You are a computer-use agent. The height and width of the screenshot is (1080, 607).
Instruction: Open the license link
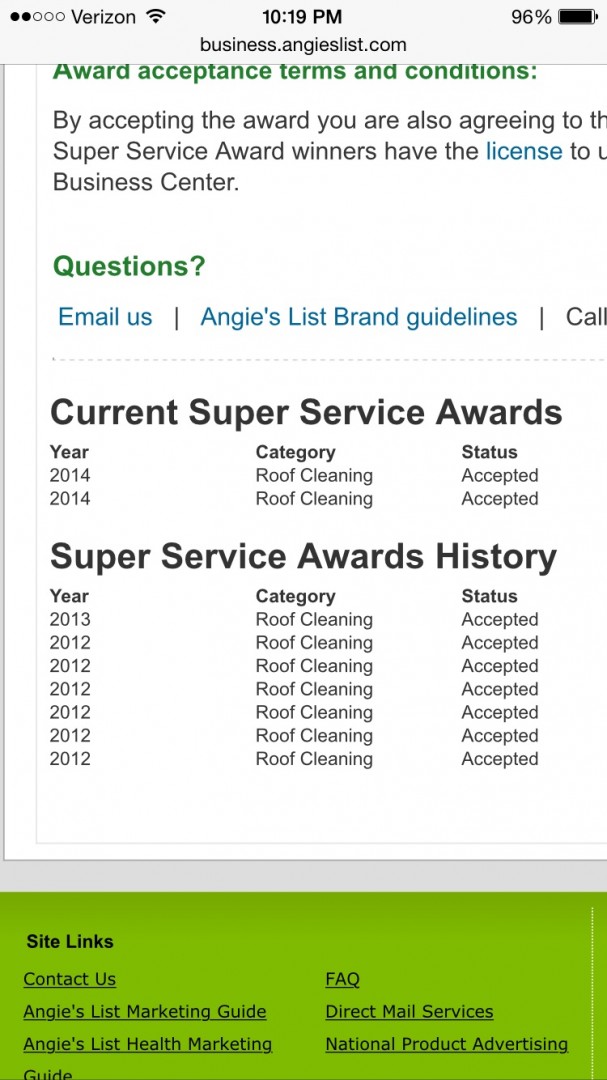(524, 151)
